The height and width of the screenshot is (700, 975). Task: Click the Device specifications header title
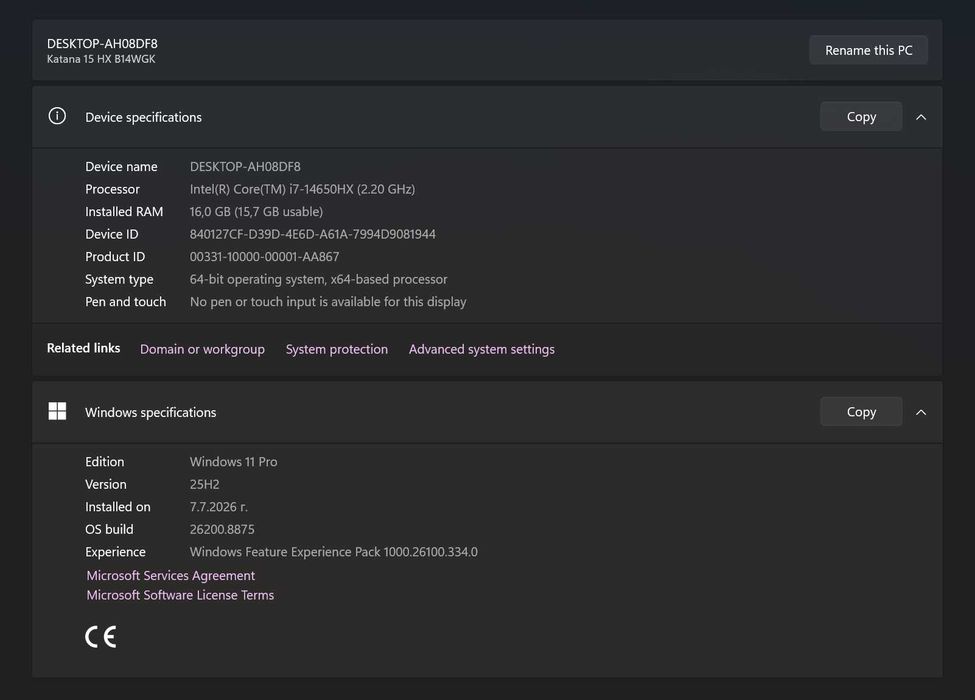pos(144,117)
